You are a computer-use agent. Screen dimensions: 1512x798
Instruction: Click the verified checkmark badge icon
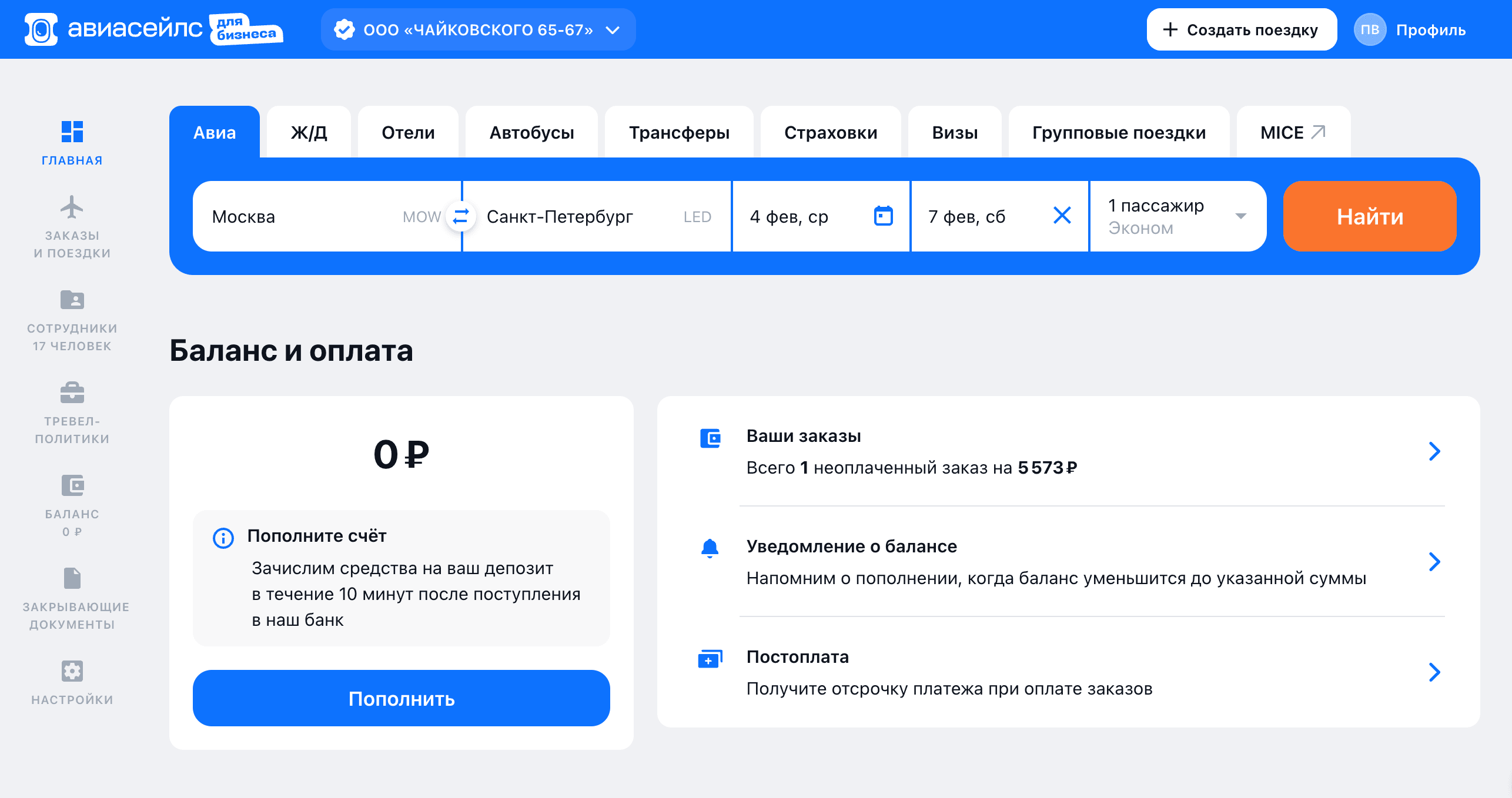[344, 29]
